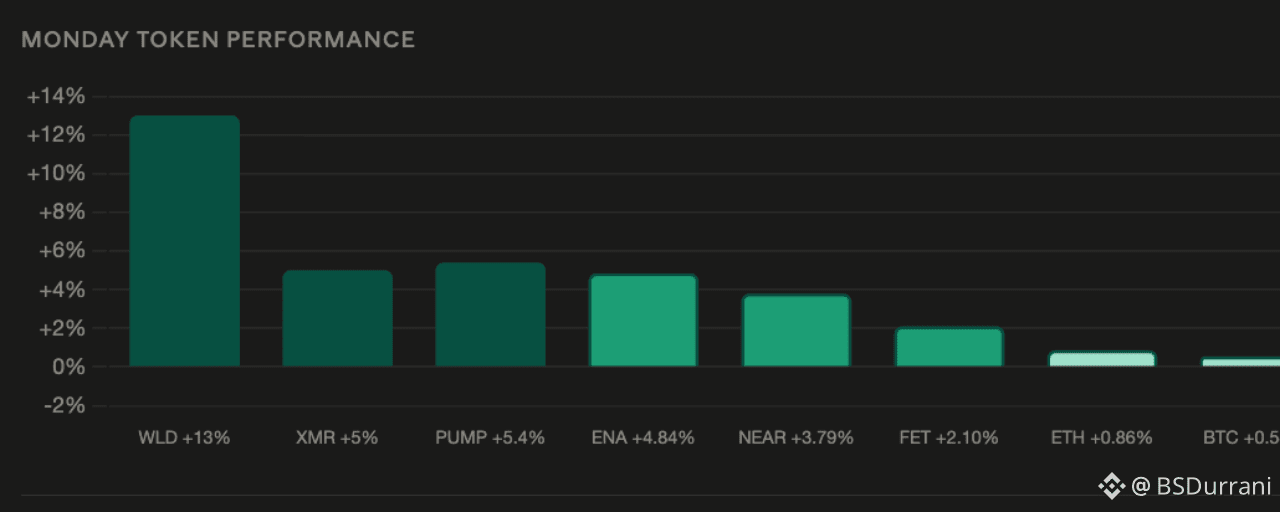Click the '+2%' y-axis label
The image size is (1280, 512).
click(x=61, y=329)
